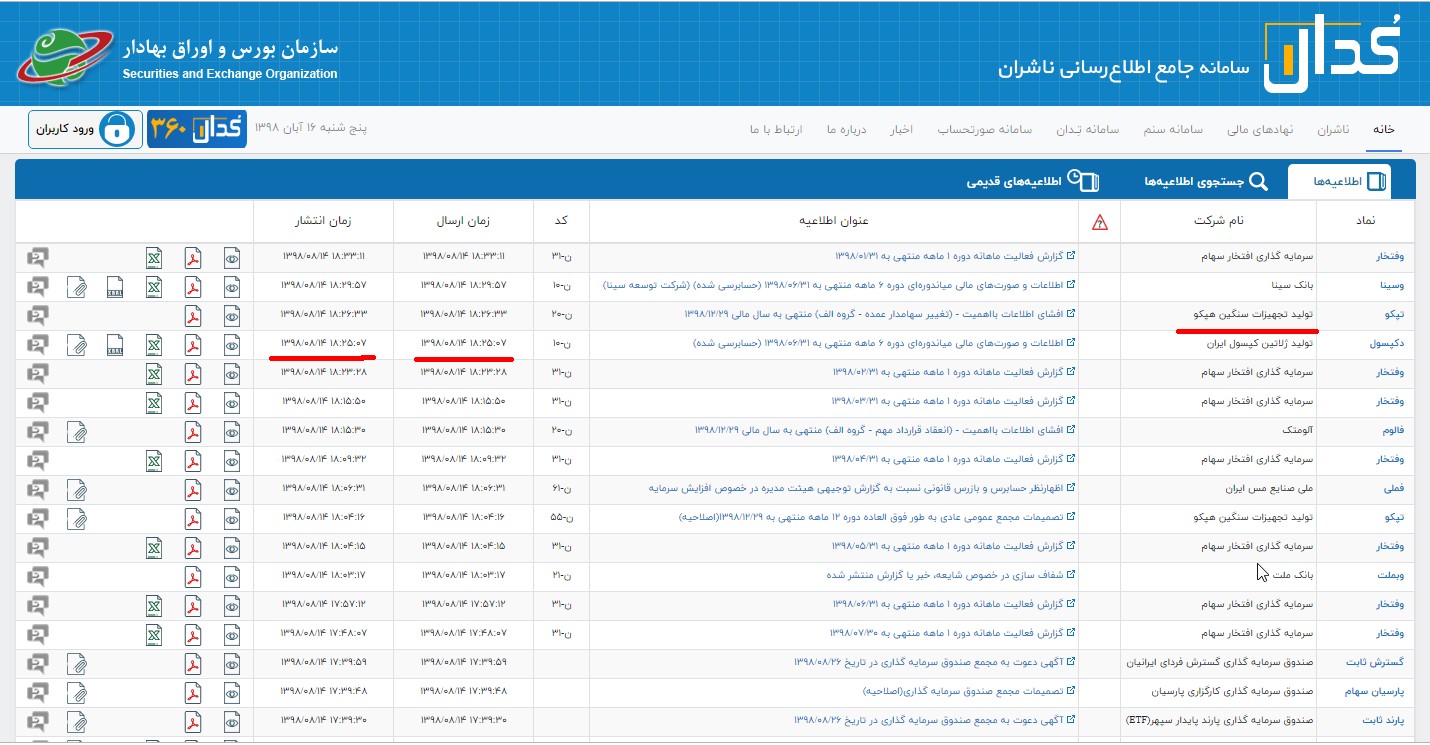Open attachments paperclip in پارسیان سهام row
This screenshot has height=745, width=1430.
click(77, 693)
